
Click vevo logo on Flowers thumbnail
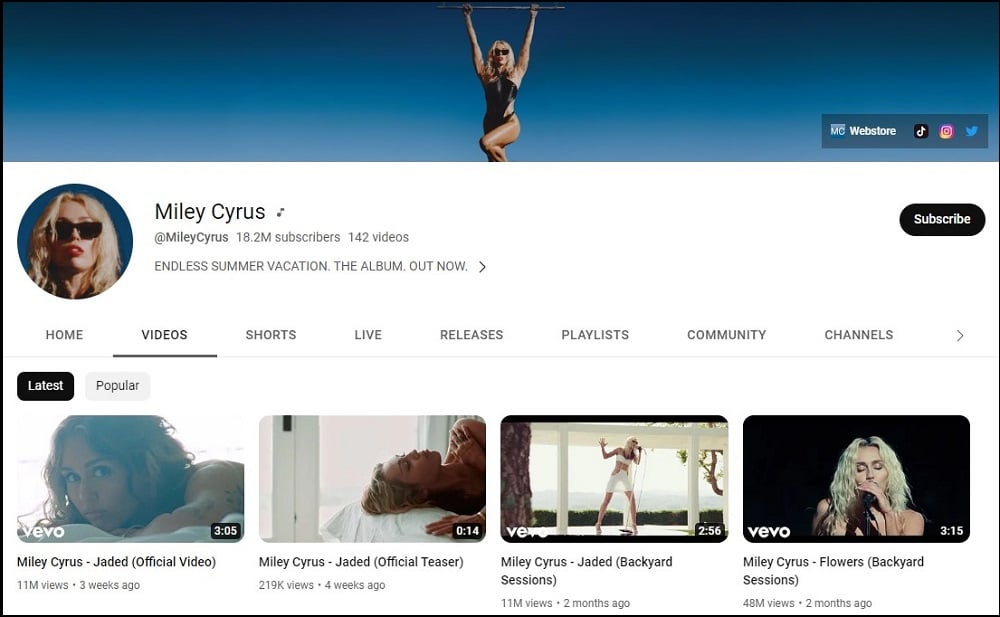pyautogui.click(x=768, y=532)
